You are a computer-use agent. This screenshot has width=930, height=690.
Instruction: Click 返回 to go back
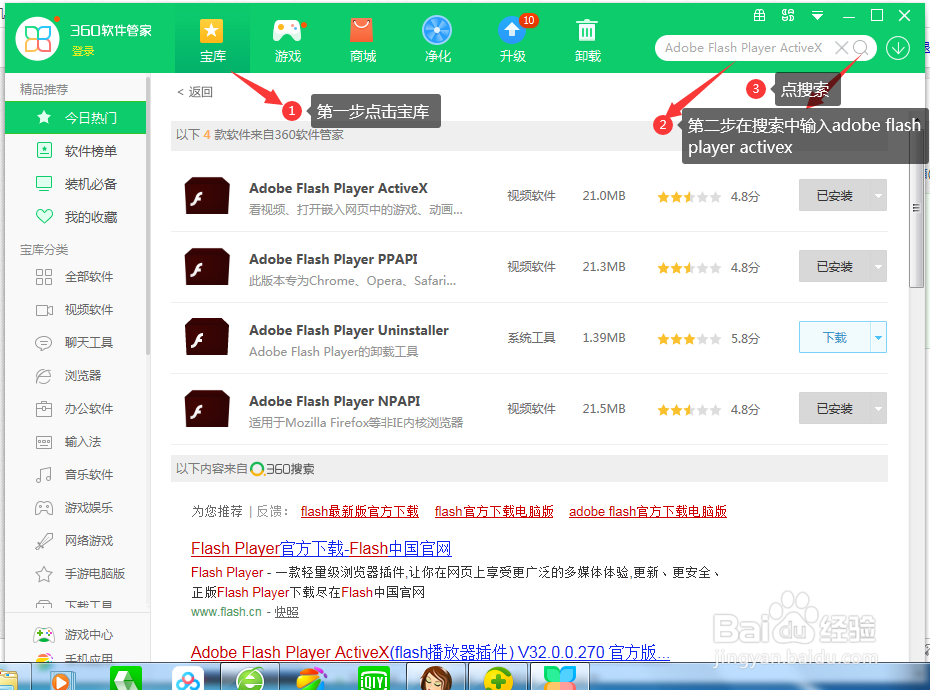[x=195, y=92]
